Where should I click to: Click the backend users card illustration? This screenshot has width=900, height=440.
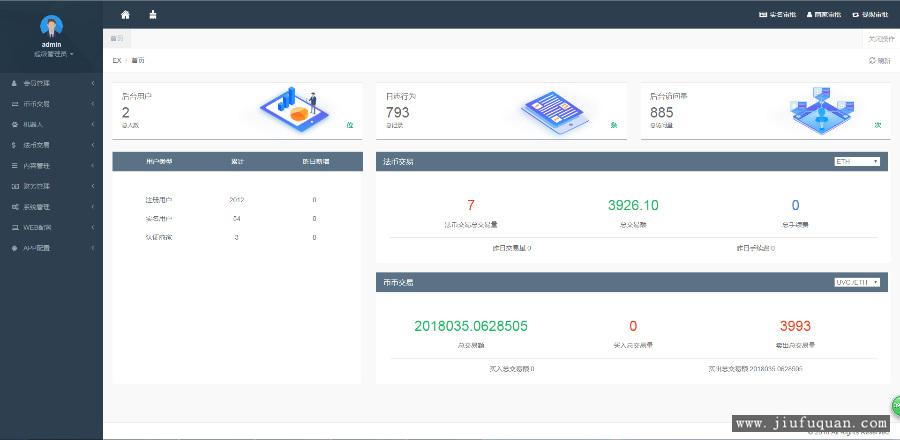[290, 110]
